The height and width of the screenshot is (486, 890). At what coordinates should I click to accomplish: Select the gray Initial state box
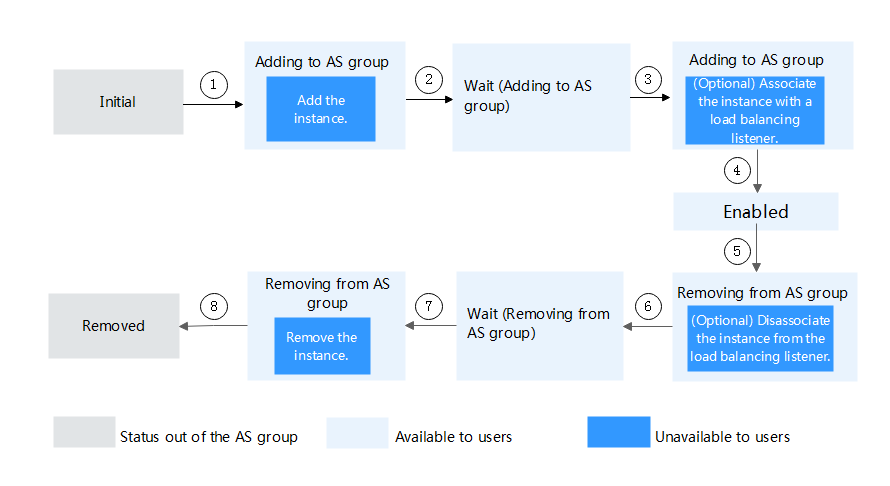(x=118, y=102)
